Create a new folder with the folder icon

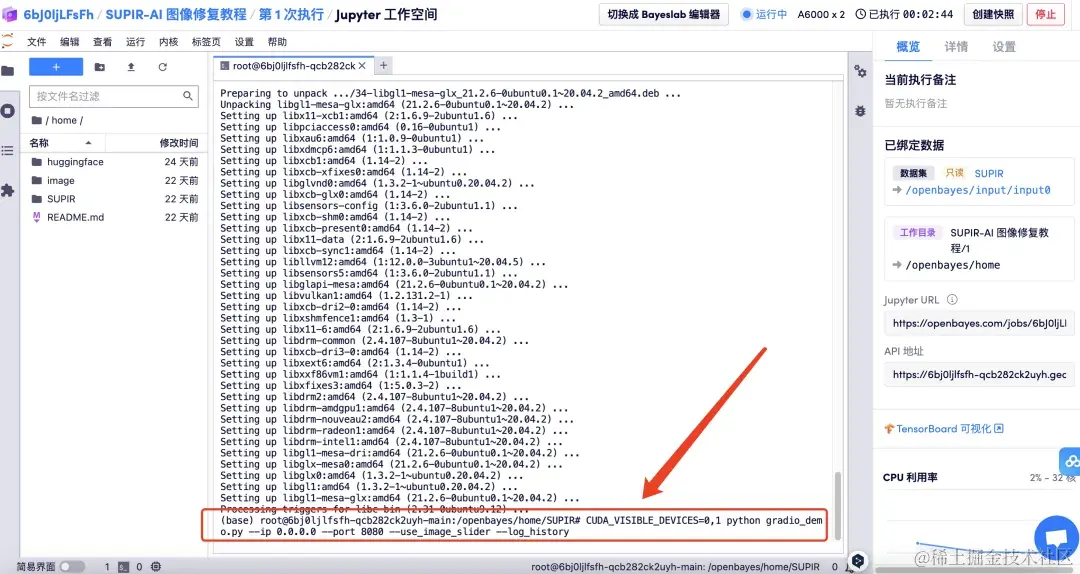[100, 67]
